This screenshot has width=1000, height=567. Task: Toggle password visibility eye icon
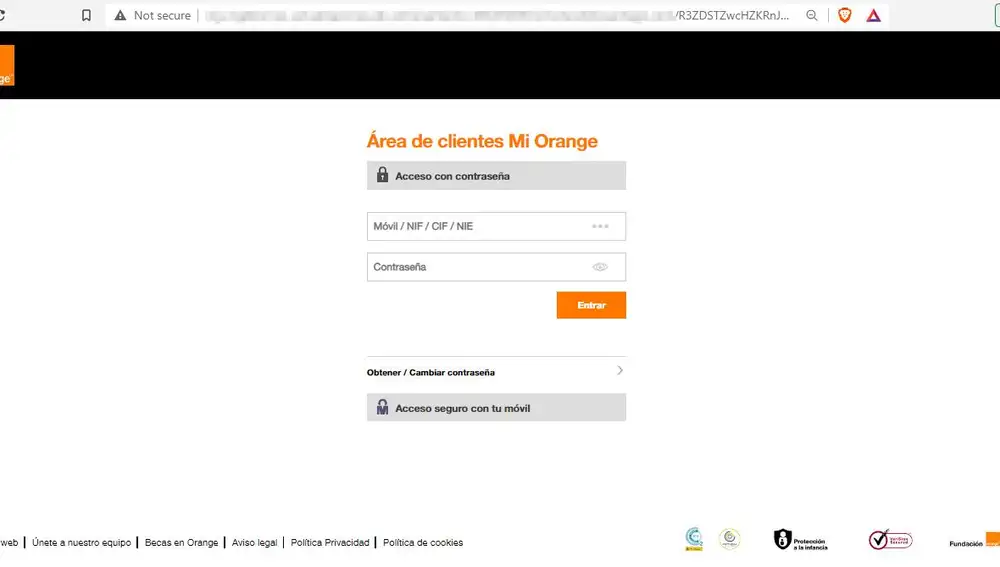[599, 267]
